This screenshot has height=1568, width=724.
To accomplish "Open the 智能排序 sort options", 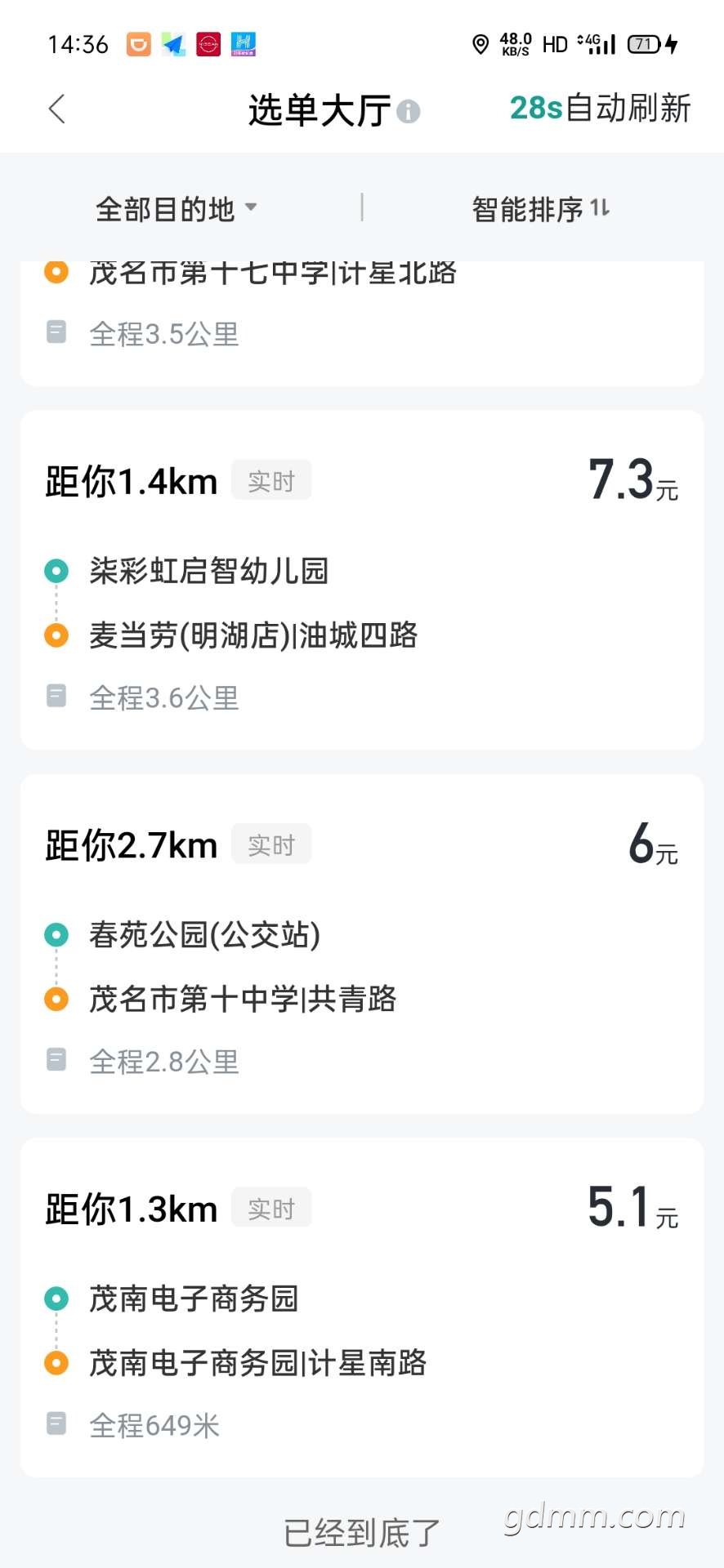I will 541,209.
